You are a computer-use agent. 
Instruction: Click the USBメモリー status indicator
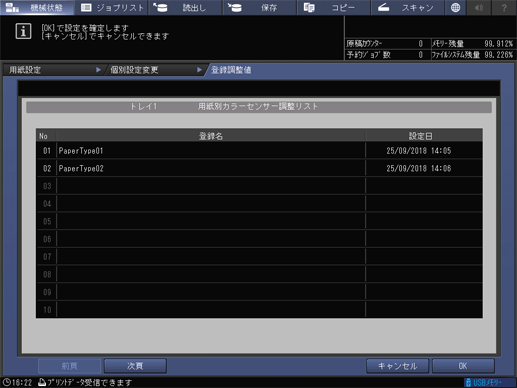[x=489, y=382]
